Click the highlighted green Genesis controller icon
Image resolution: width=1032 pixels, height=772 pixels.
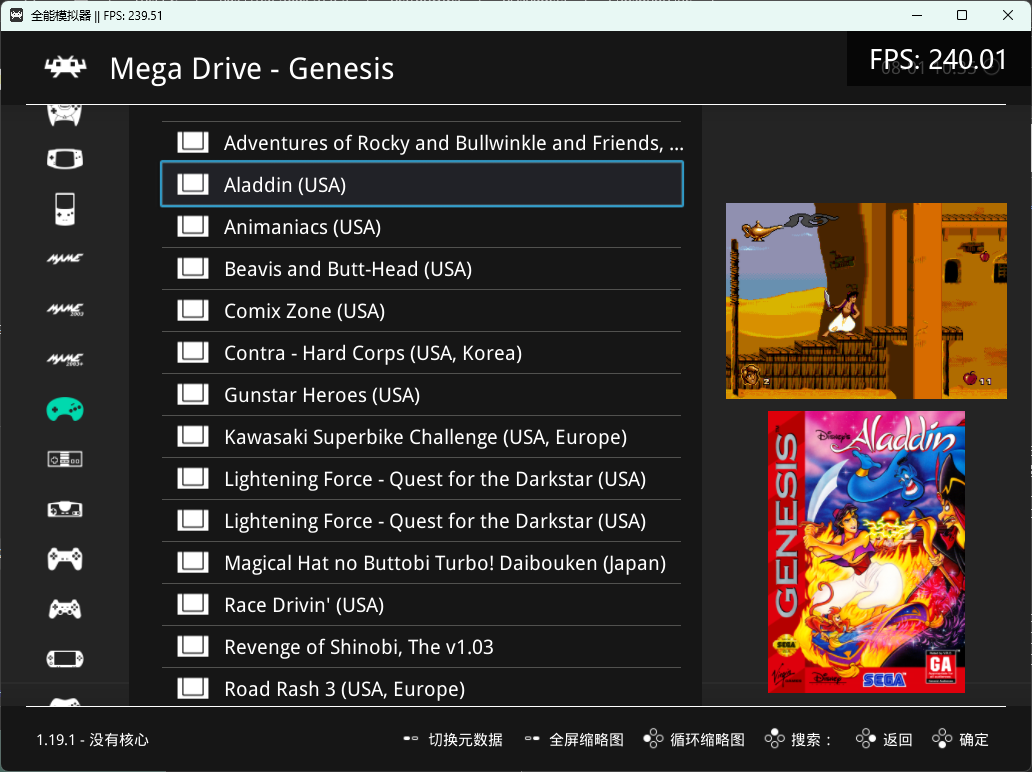point(65,409)
